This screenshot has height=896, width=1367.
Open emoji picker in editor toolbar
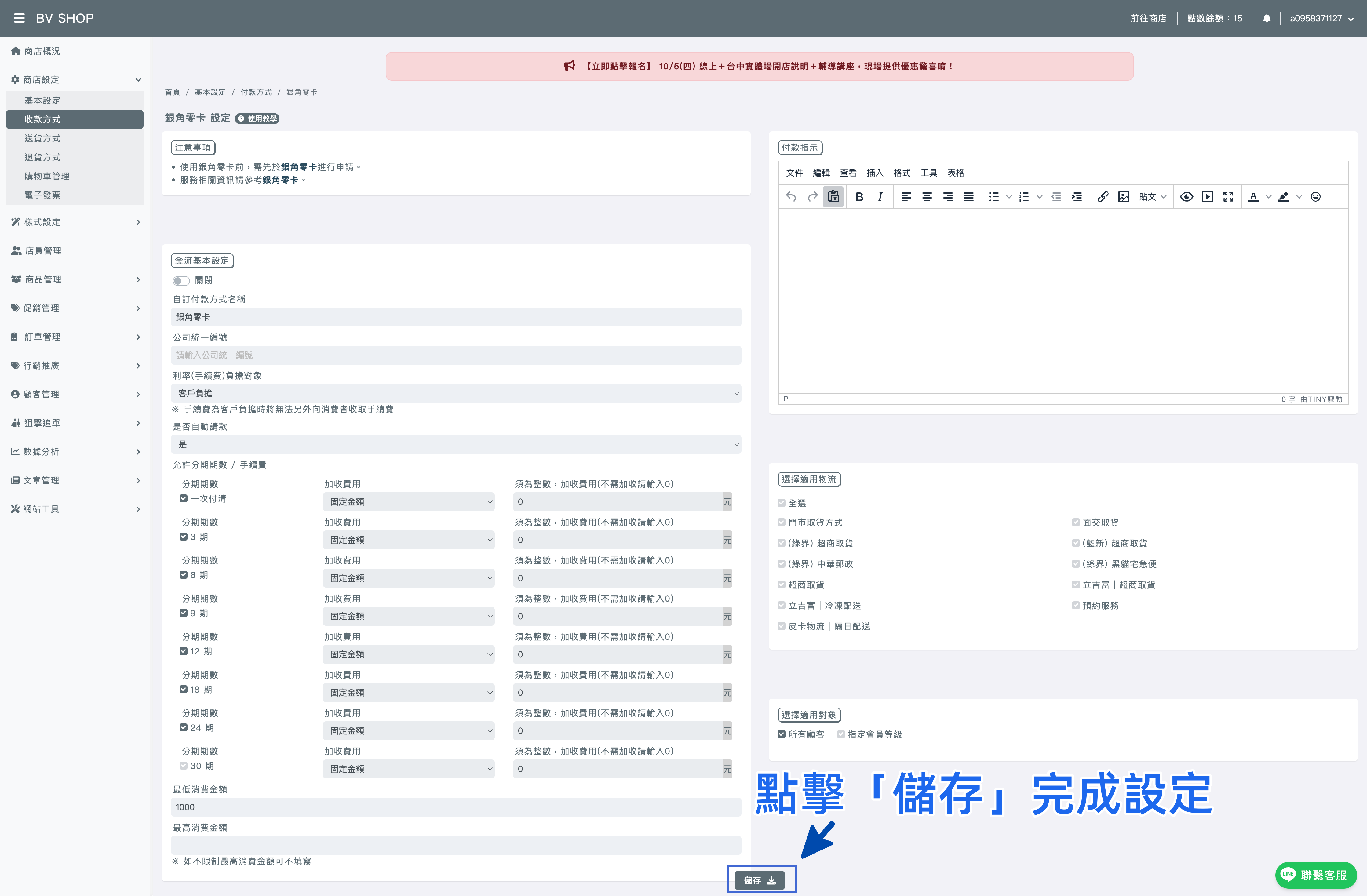pyautogui.click(x=1315, y=197)
